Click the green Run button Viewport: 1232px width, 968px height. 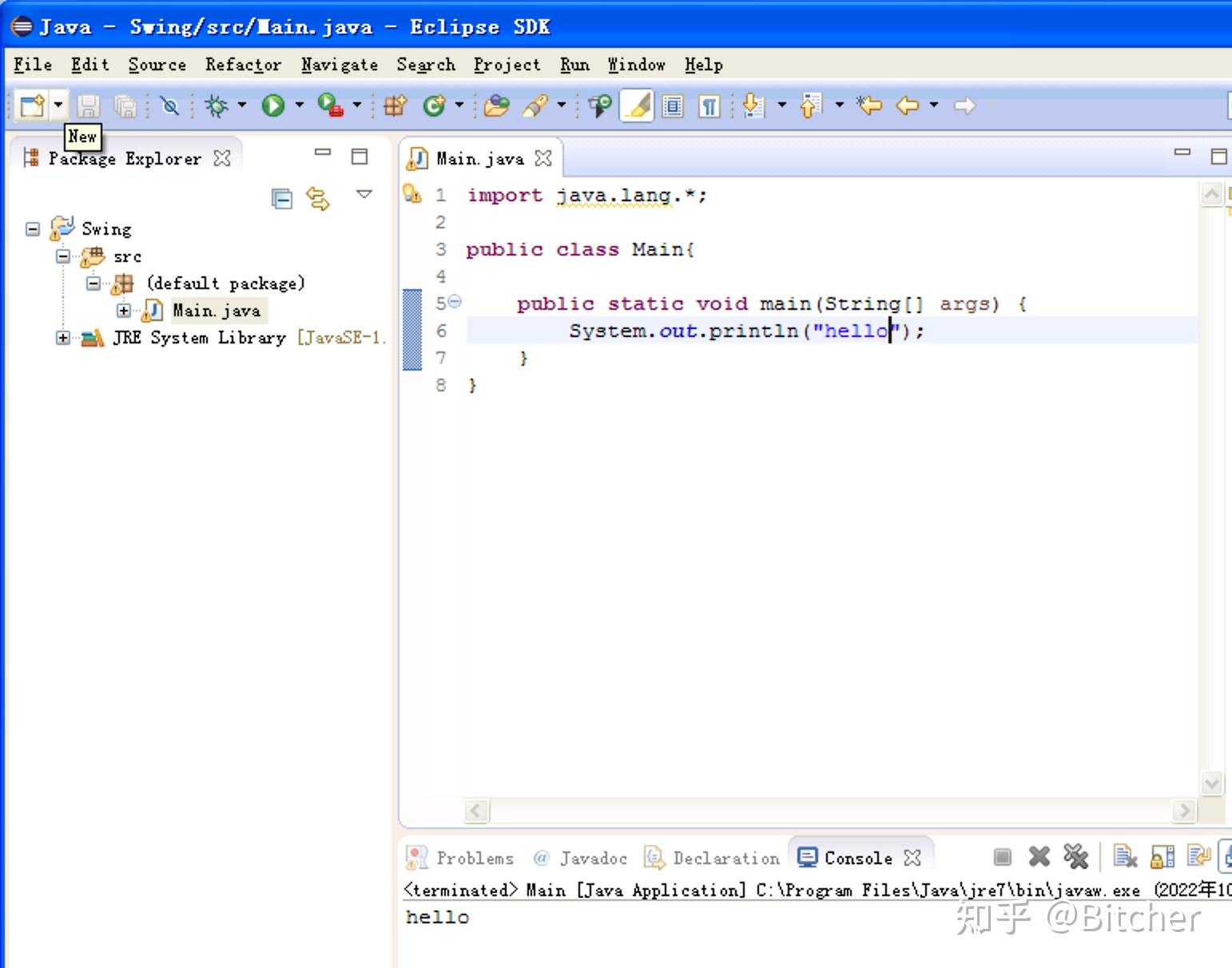(273, 105)
